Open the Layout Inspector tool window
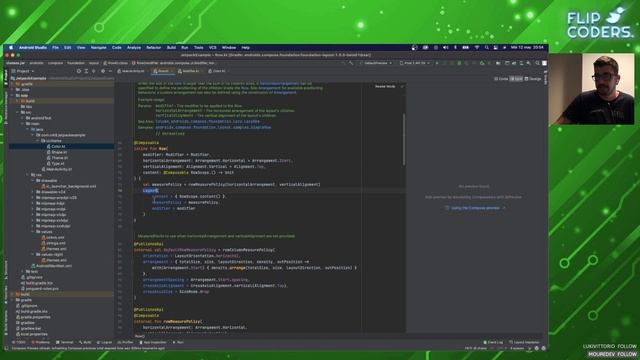 coord(524,342)
